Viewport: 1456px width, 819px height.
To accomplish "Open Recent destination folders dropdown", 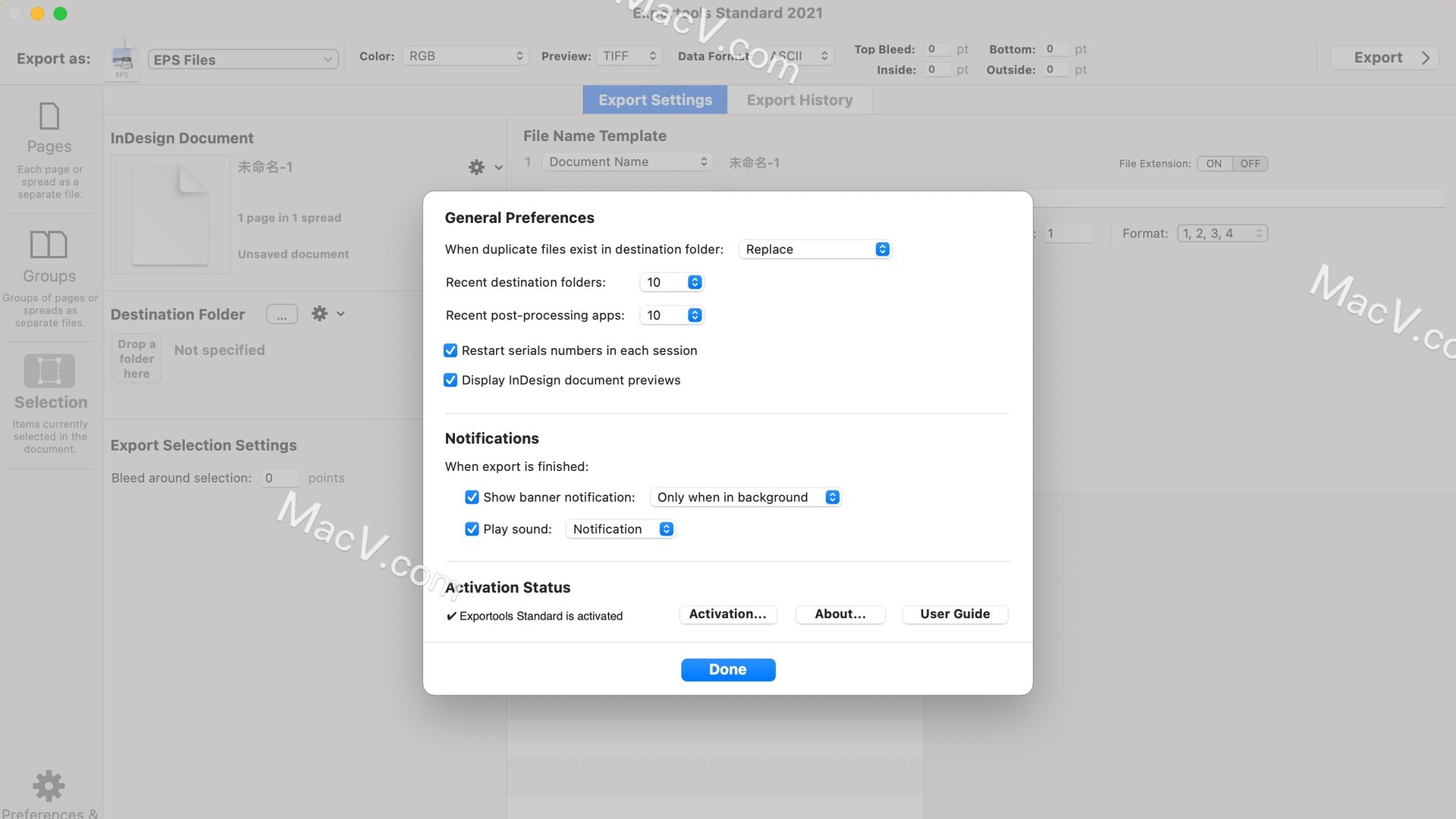I will pos(672,282).
